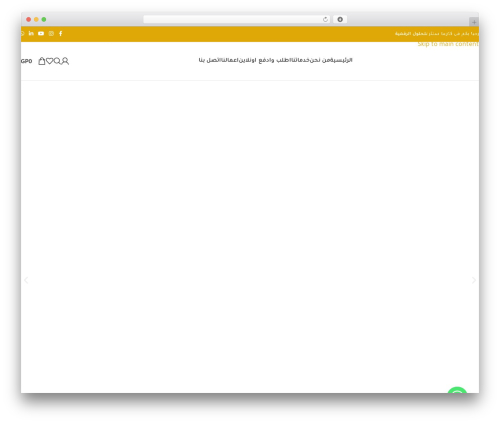Viewport: 500px width, 423px height.
Task: Go to next slide with right arrow
Action: pos(474,280)
